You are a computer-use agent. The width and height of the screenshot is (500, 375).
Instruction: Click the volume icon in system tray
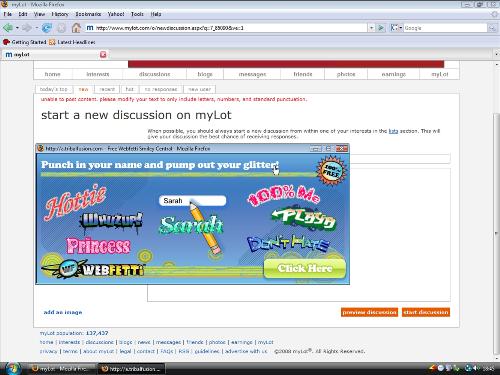point(475,368)
